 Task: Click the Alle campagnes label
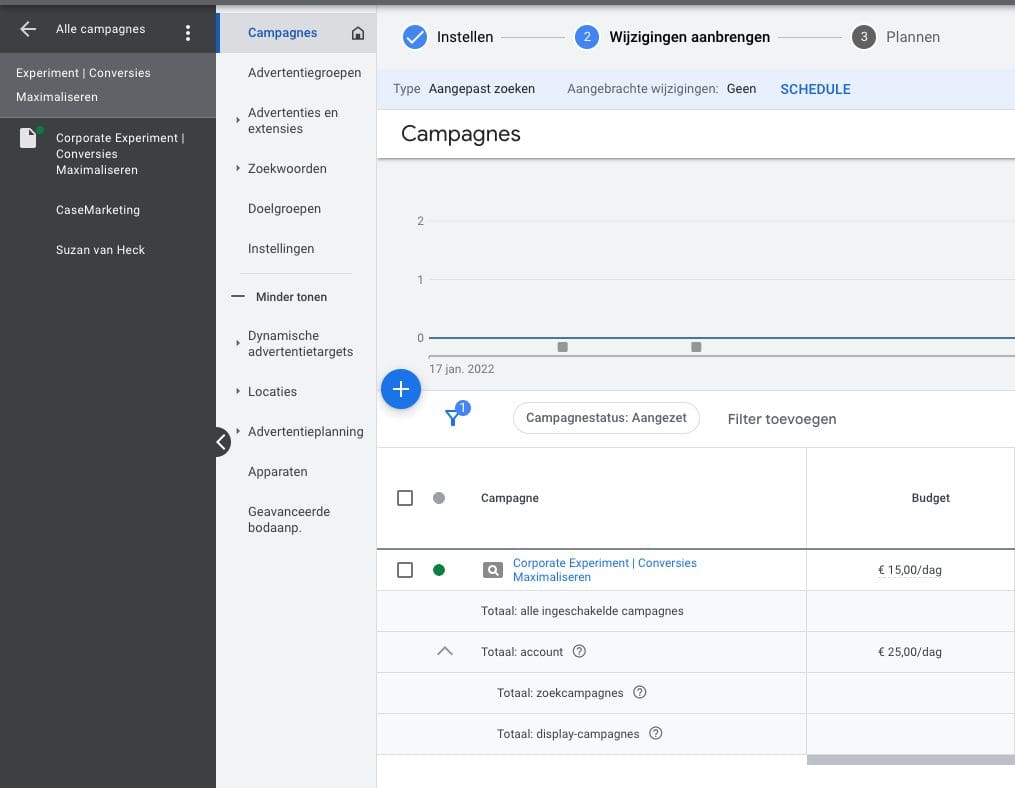100,29
